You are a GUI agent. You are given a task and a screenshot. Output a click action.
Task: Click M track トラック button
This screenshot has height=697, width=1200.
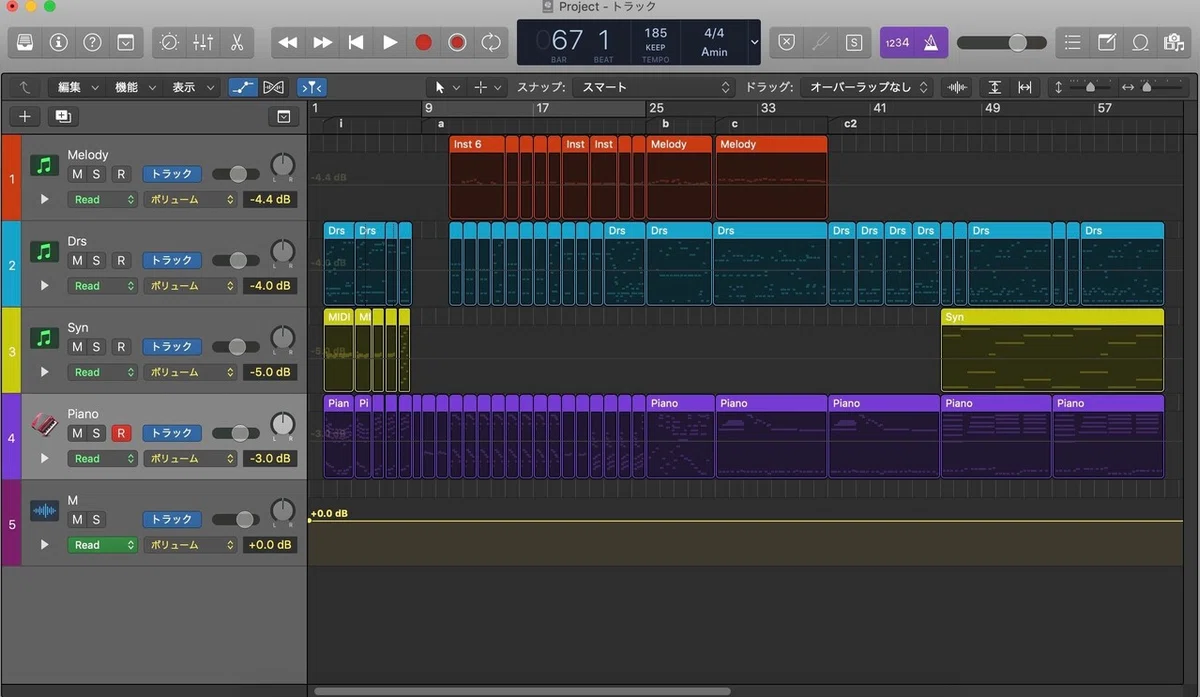pyautogui.click(x=172, y=520)
